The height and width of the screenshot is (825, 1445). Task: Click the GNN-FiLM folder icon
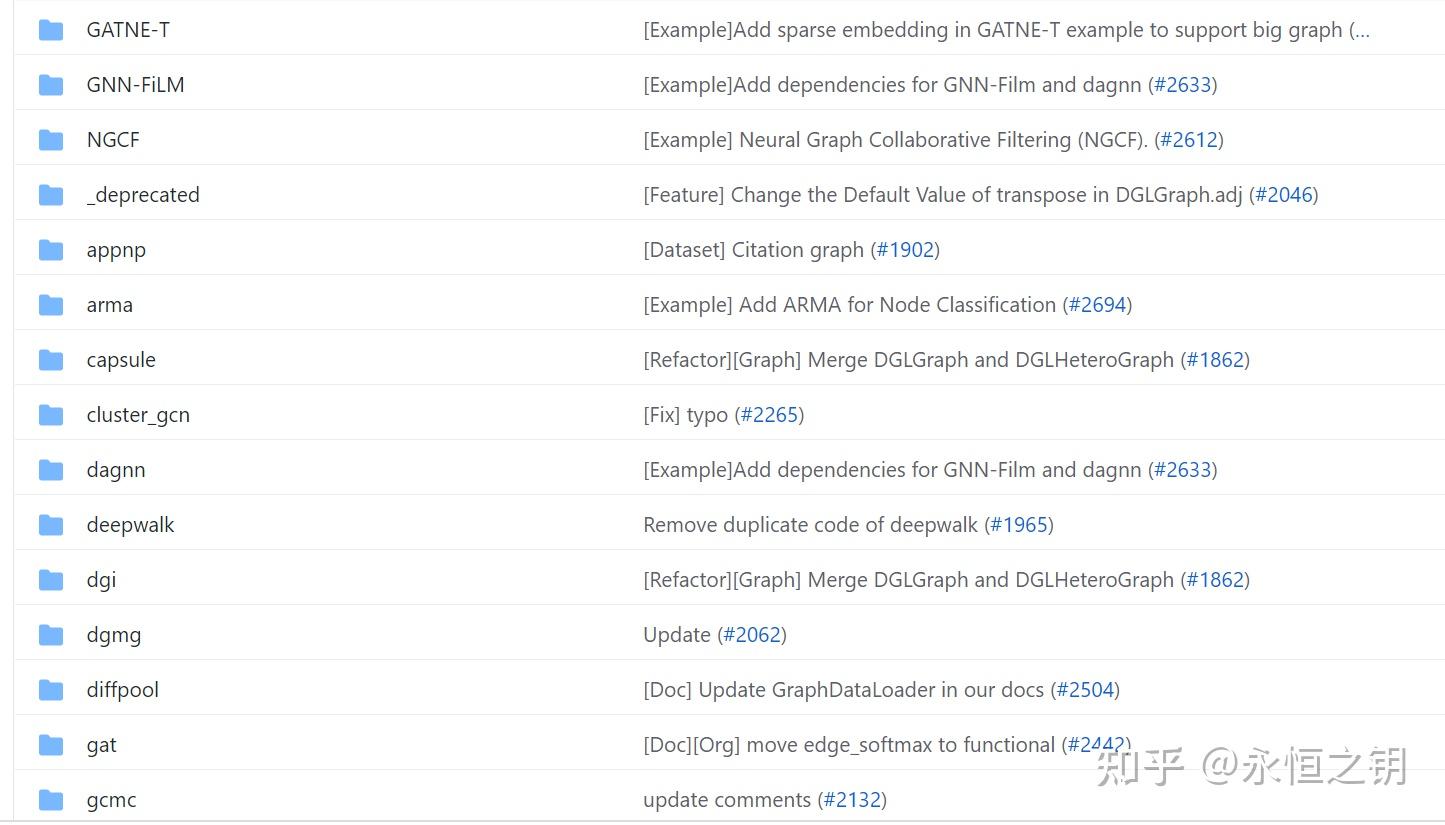tap(51, 85)
